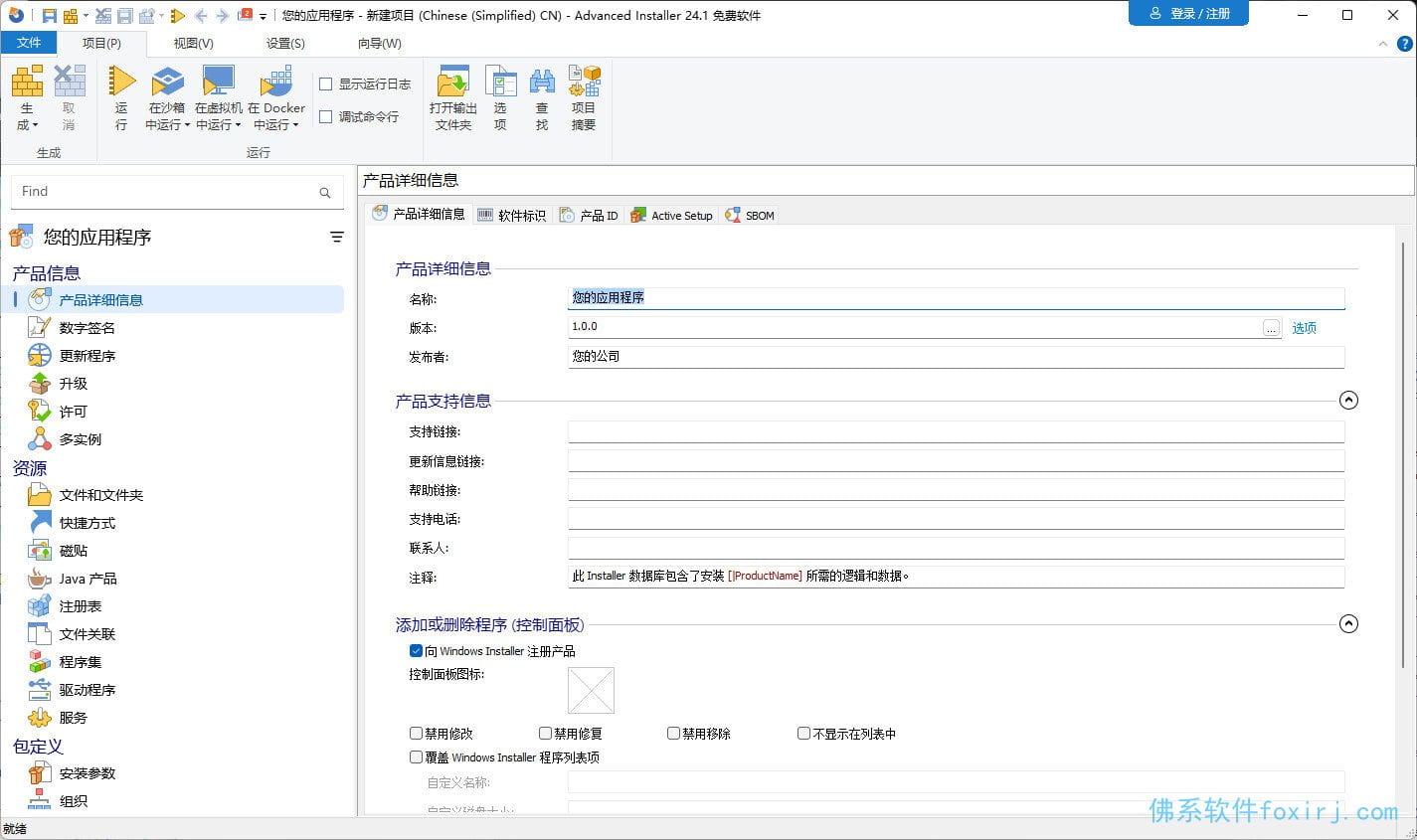Open the SBOM tab
Image resolution: width=1417 pixels, height=840 pixels.
point(750,215)
